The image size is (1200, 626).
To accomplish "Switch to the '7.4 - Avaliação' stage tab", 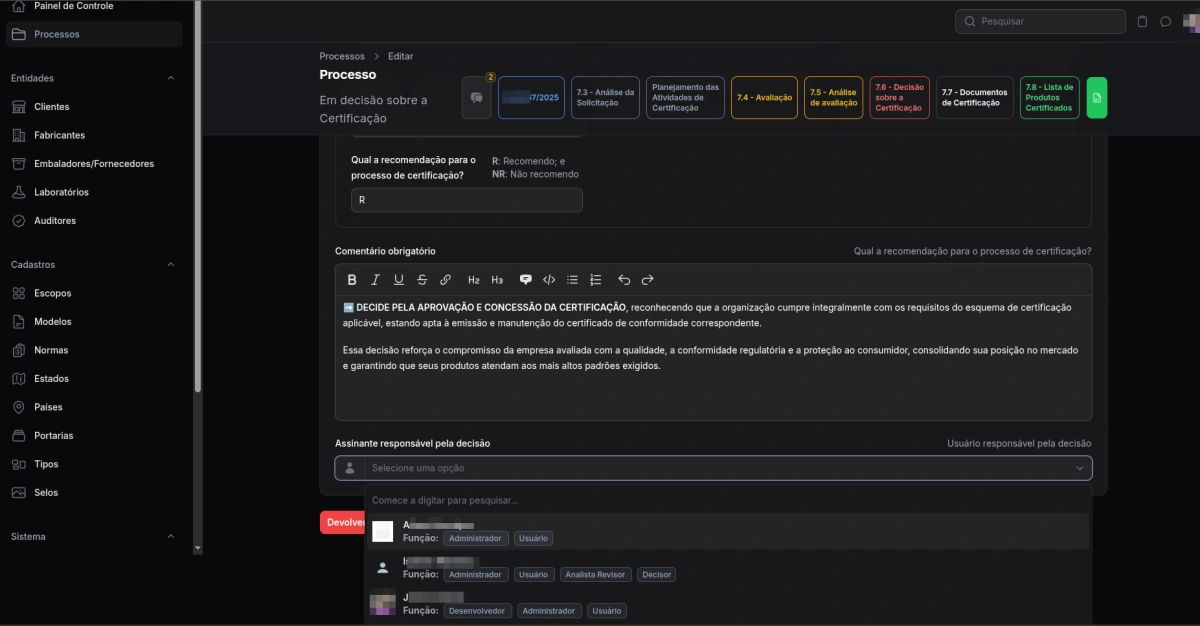I will click(x=763, y=97).
